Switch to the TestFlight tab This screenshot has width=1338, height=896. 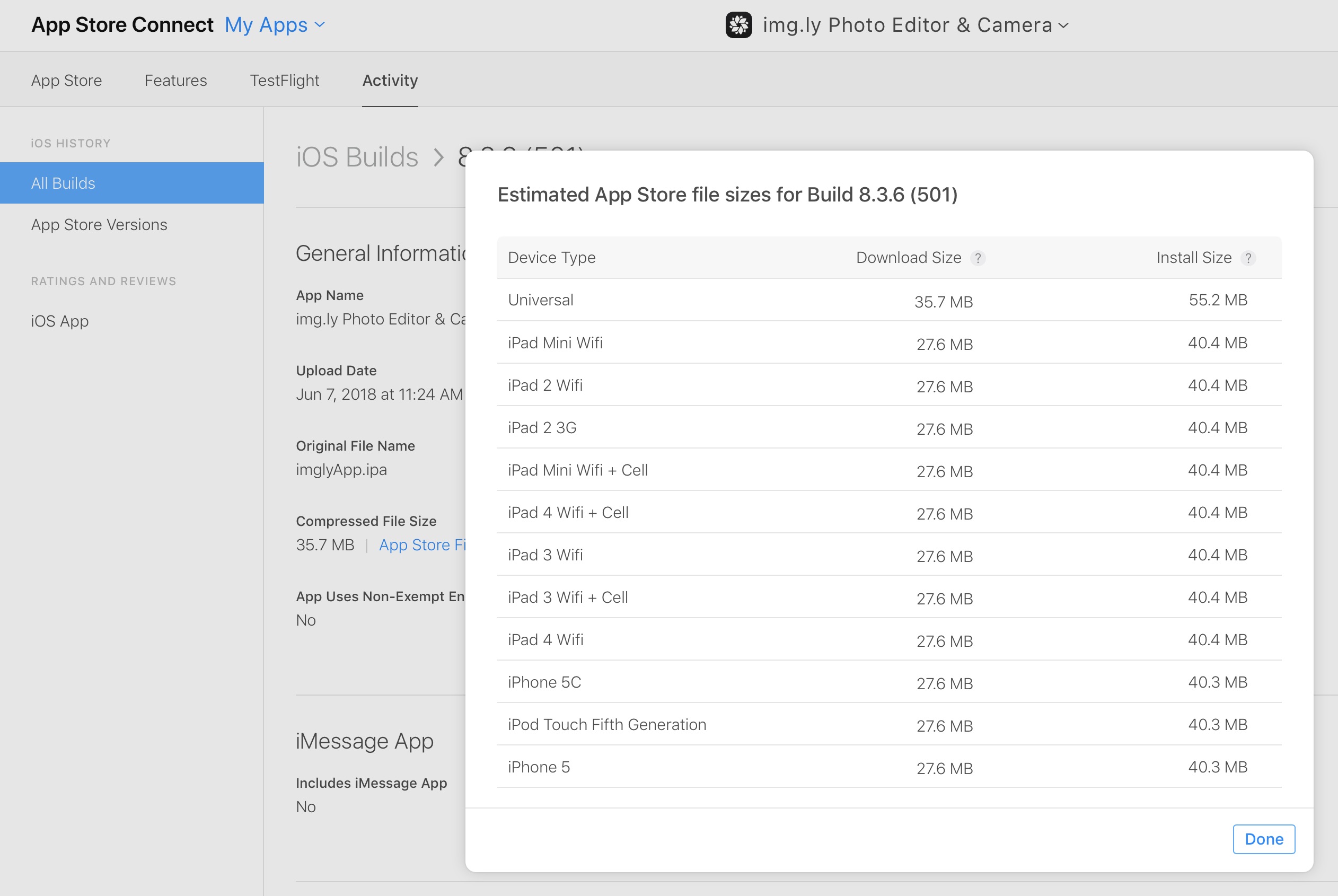pyautogui.click(x=285, y=81)
